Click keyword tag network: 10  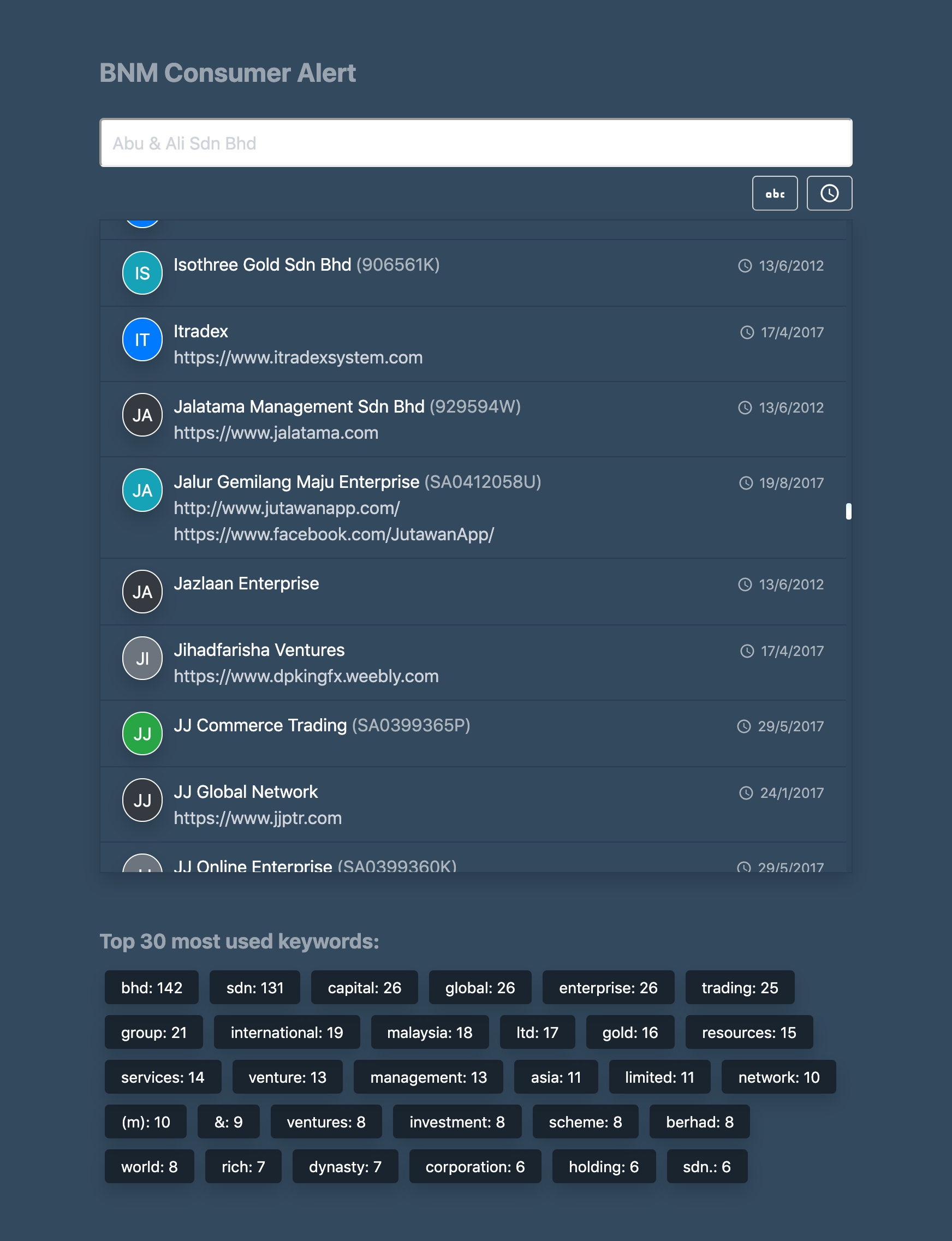pyautogui.click(x=778, y=1077)
